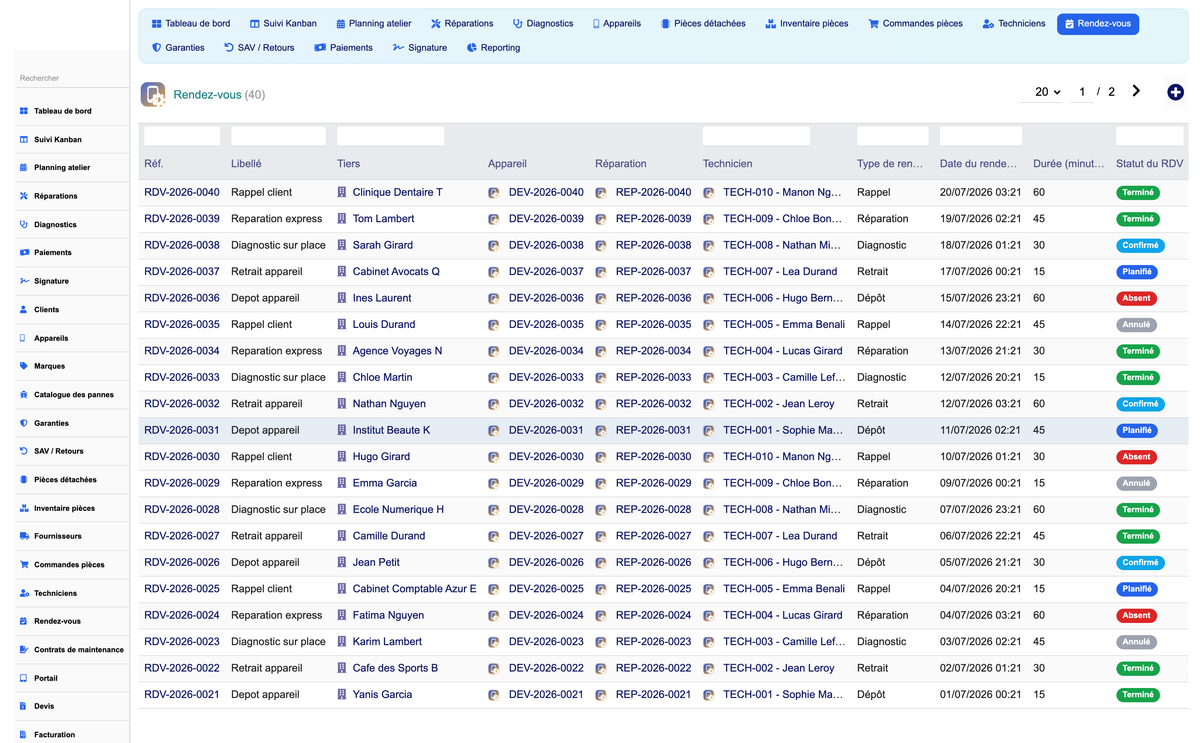1200x743 pixels.
Task: Sort by the Appareil column header
Action: (507, 164)
